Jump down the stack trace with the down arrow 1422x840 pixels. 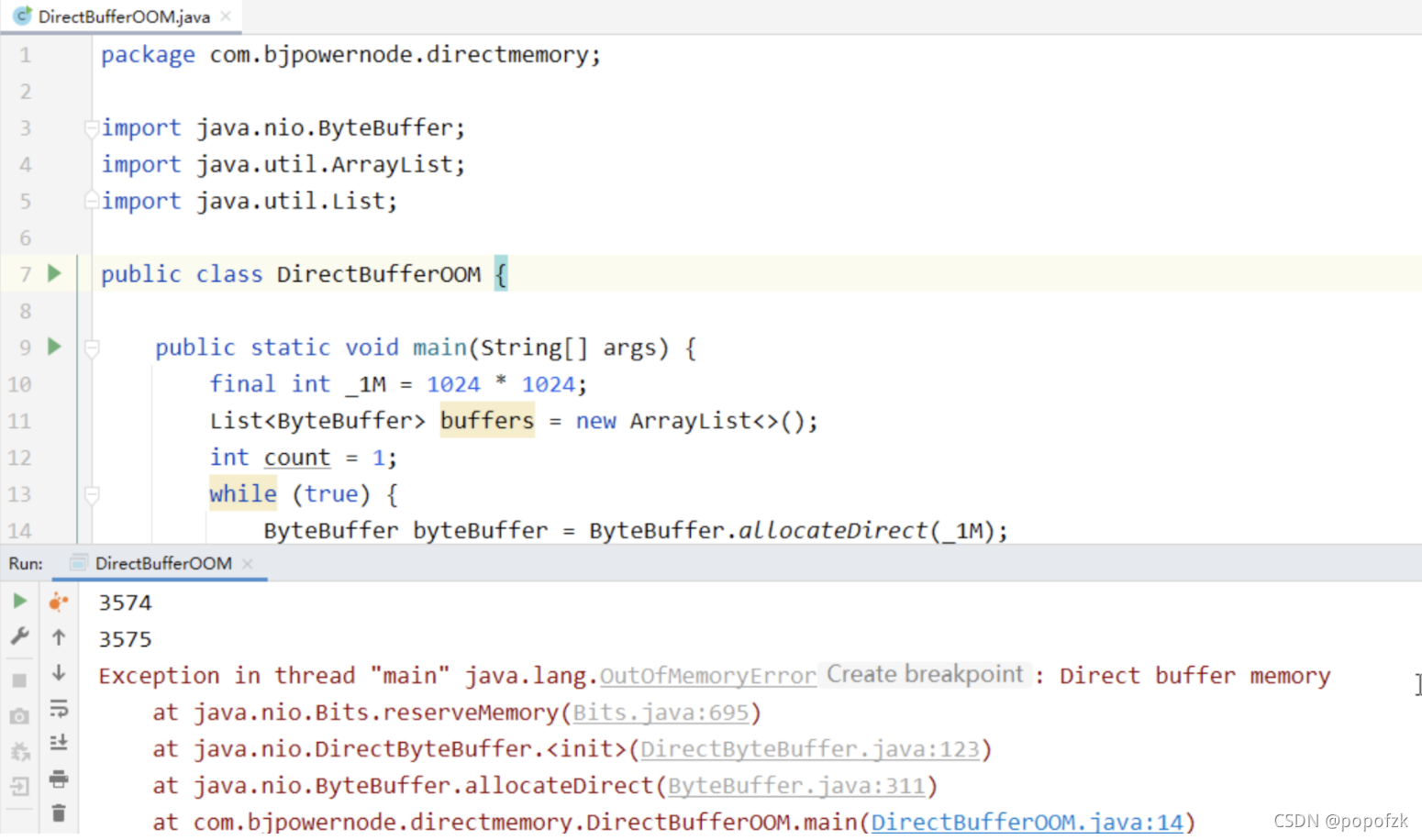coord(59,672)
